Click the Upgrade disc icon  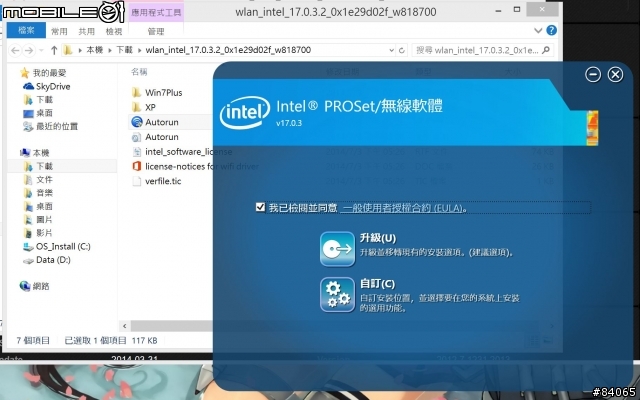(x=337, y=249)
